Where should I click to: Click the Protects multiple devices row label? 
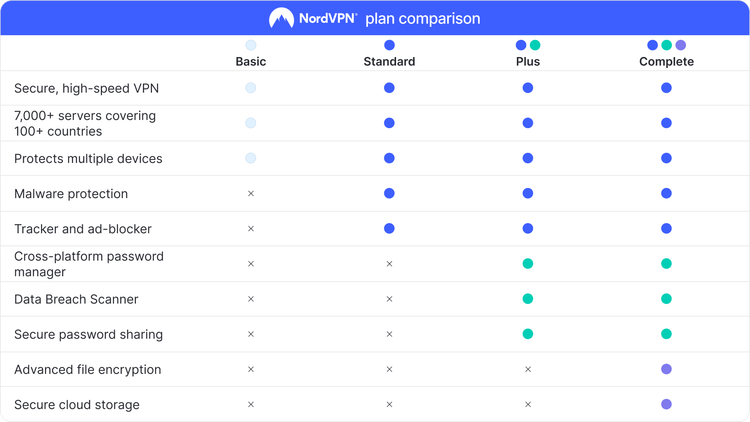pos(88,159)
